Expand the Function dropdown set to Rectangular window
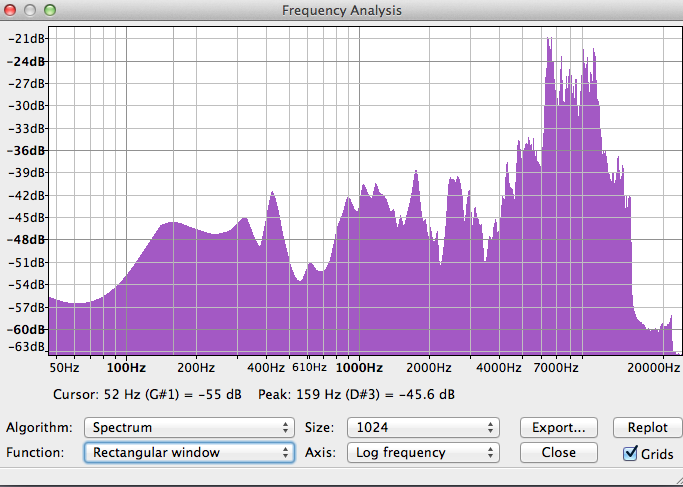Viewport: 683px width, 487px height. coord(189,452)
